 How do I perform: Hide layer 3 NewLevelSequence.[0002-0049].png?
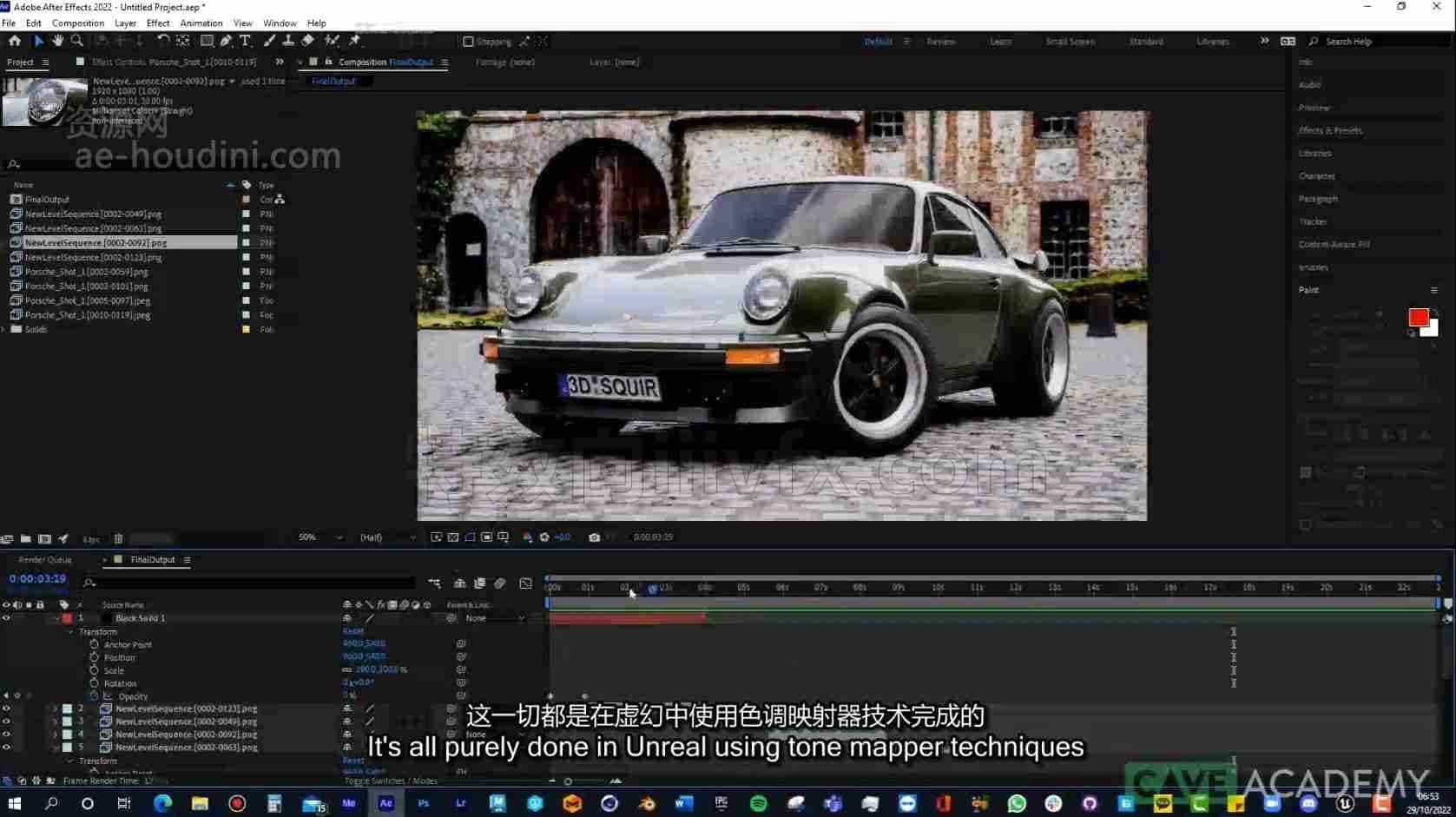6,721
